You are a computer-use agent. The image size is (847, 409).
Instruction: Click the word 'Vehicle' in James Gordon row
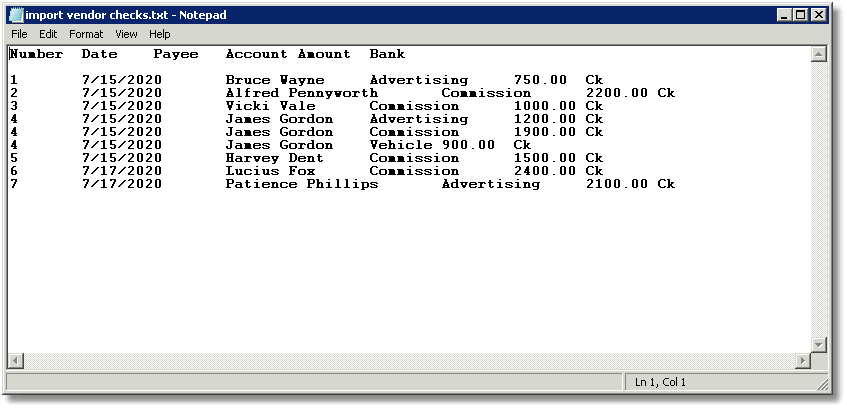click(401, 145)
